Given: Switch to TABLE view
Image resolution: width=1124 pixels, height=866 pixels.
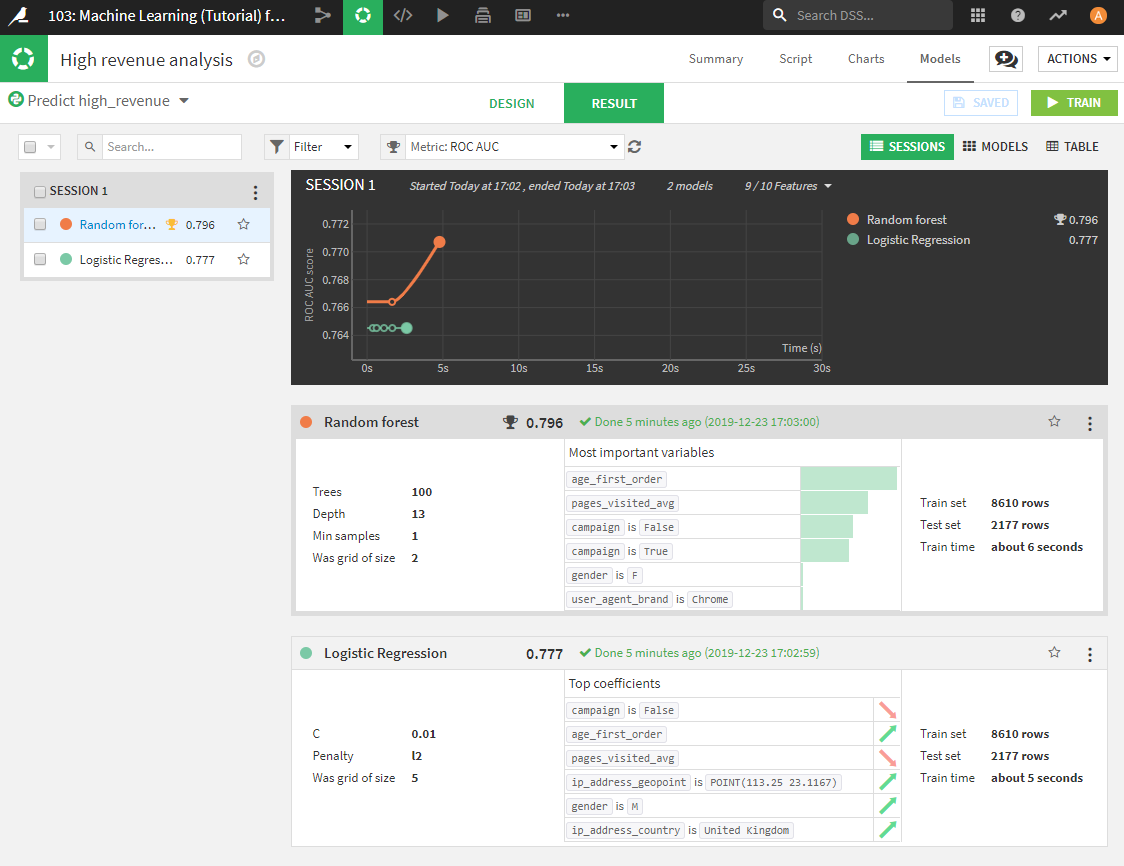Looking at the screenshot, I should (x=1072, y=146).
